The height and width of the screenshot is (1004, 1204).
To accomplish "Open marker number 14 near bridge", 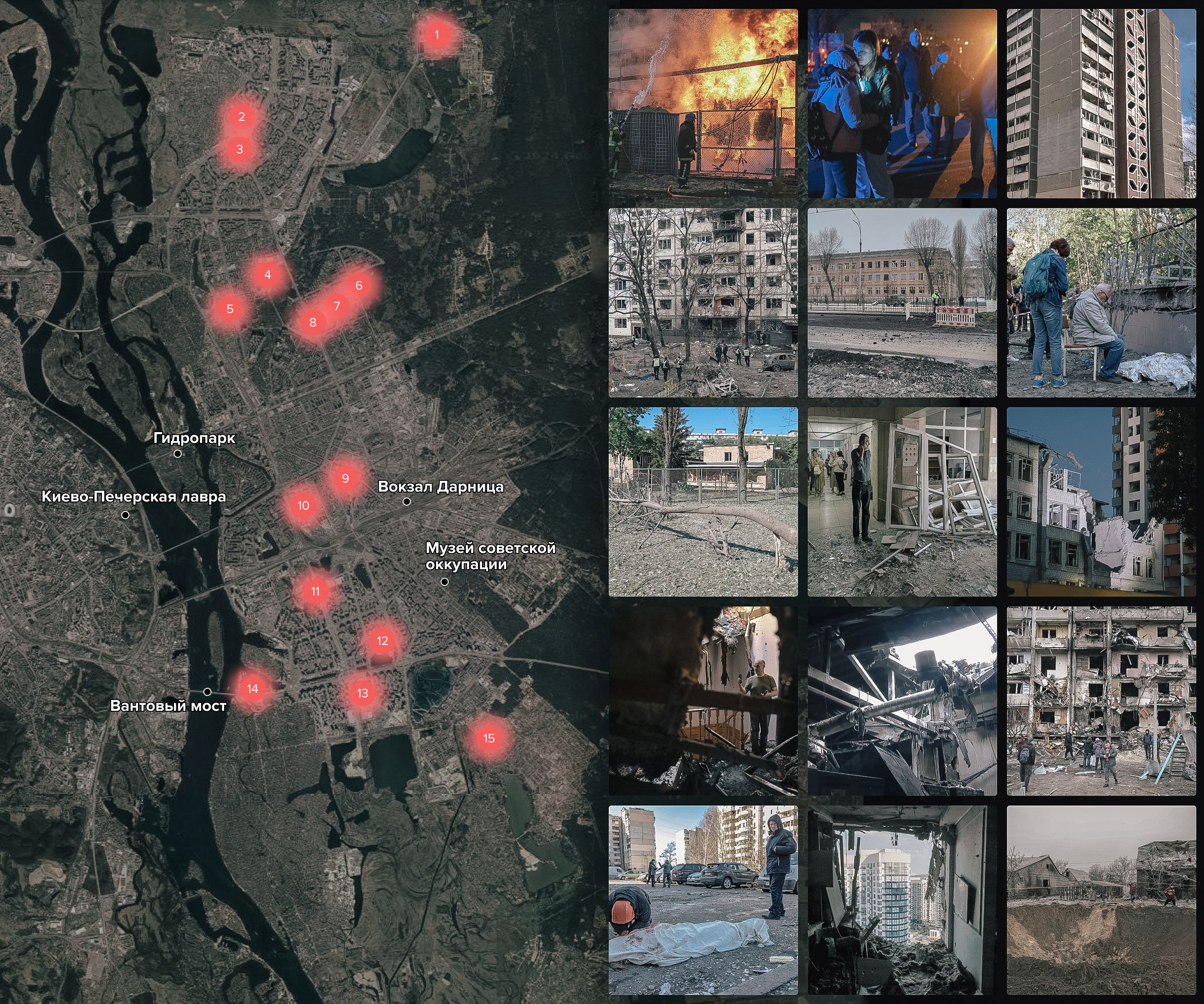I will (252, 689).
